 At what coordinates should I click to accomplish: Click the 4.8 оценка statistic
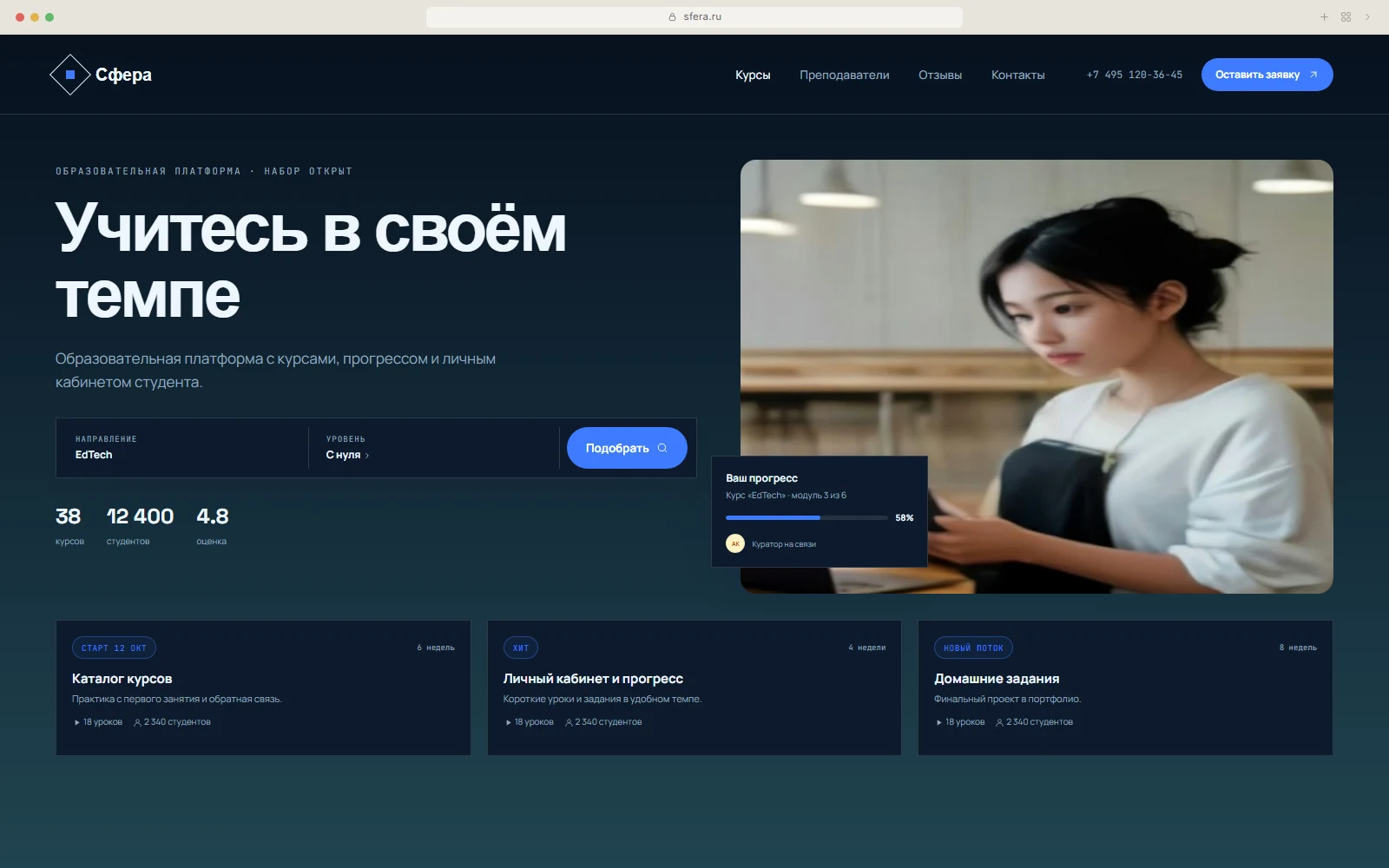pos(213,526)
